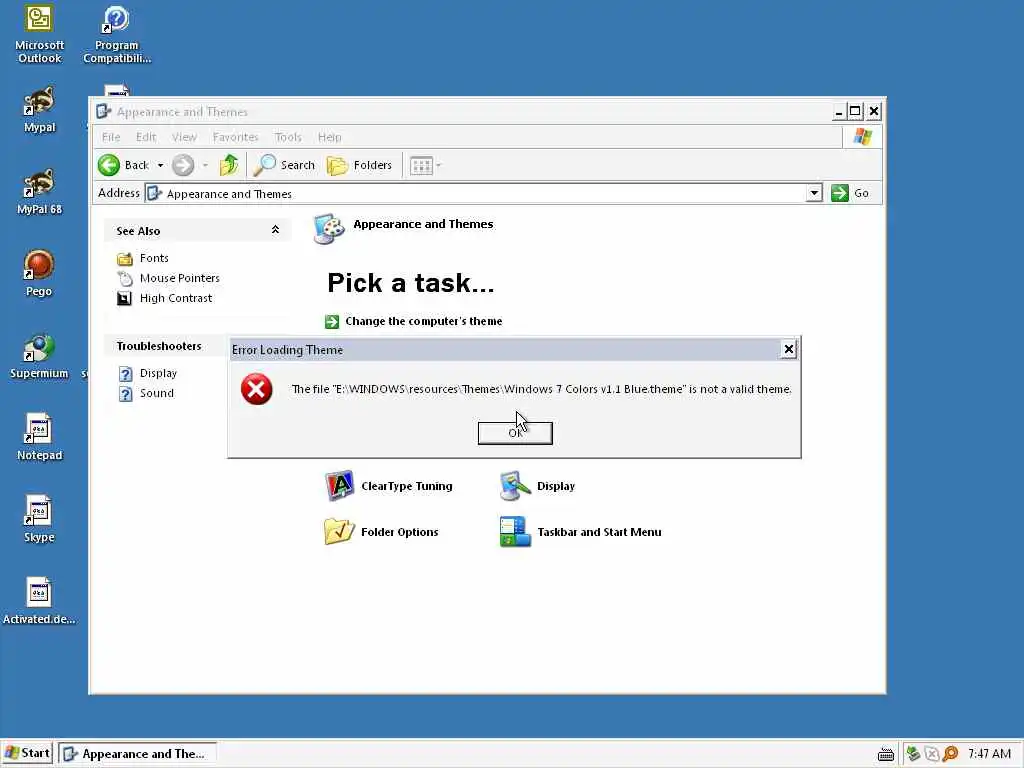Click the green Go button

850,193
